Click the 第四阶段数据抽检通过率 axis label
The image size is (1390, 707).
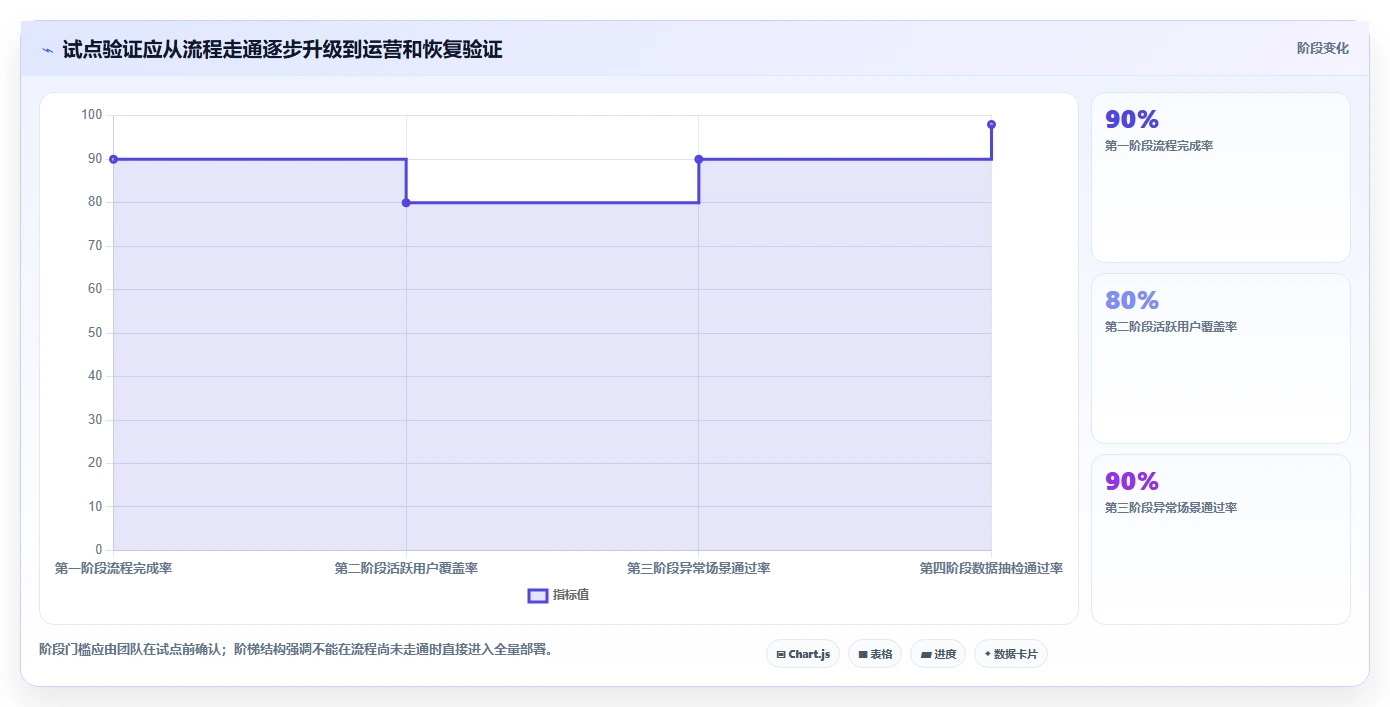(991, 568)
